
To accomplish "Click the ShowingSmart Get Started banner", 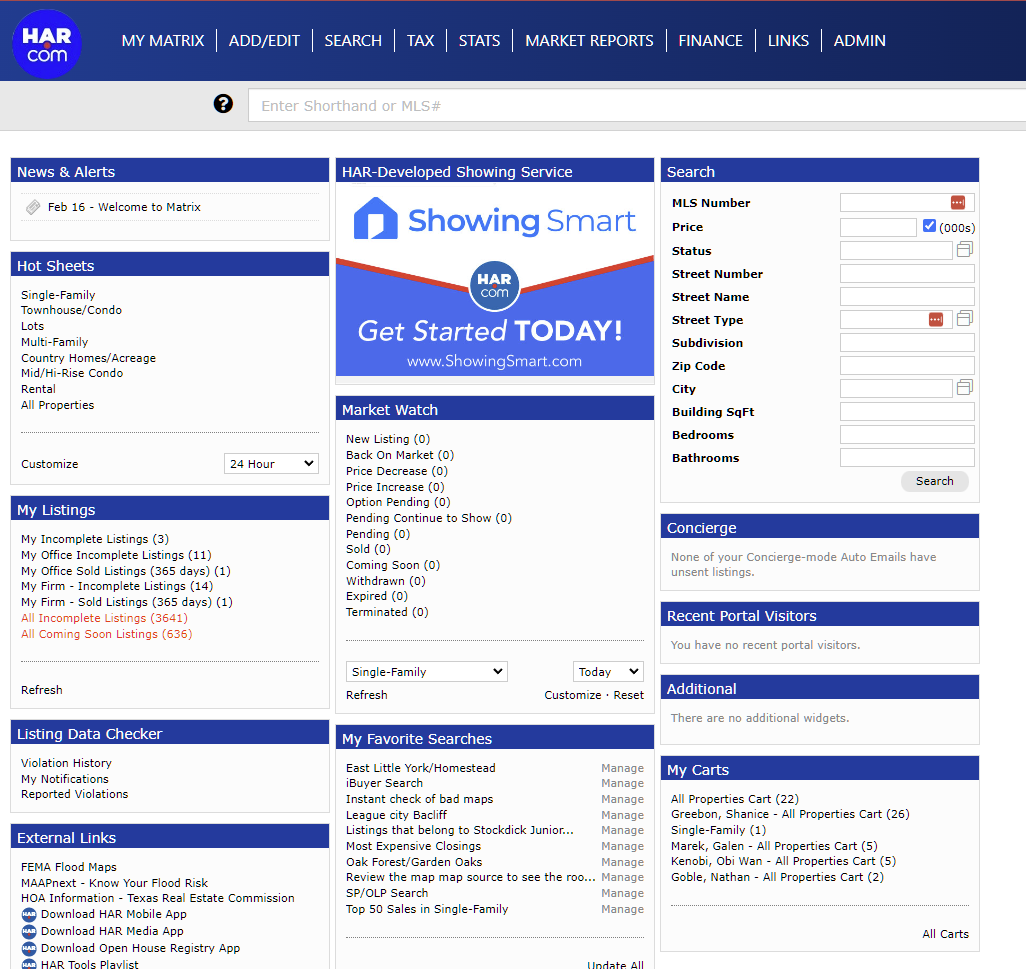I will [x=495, y=279].
